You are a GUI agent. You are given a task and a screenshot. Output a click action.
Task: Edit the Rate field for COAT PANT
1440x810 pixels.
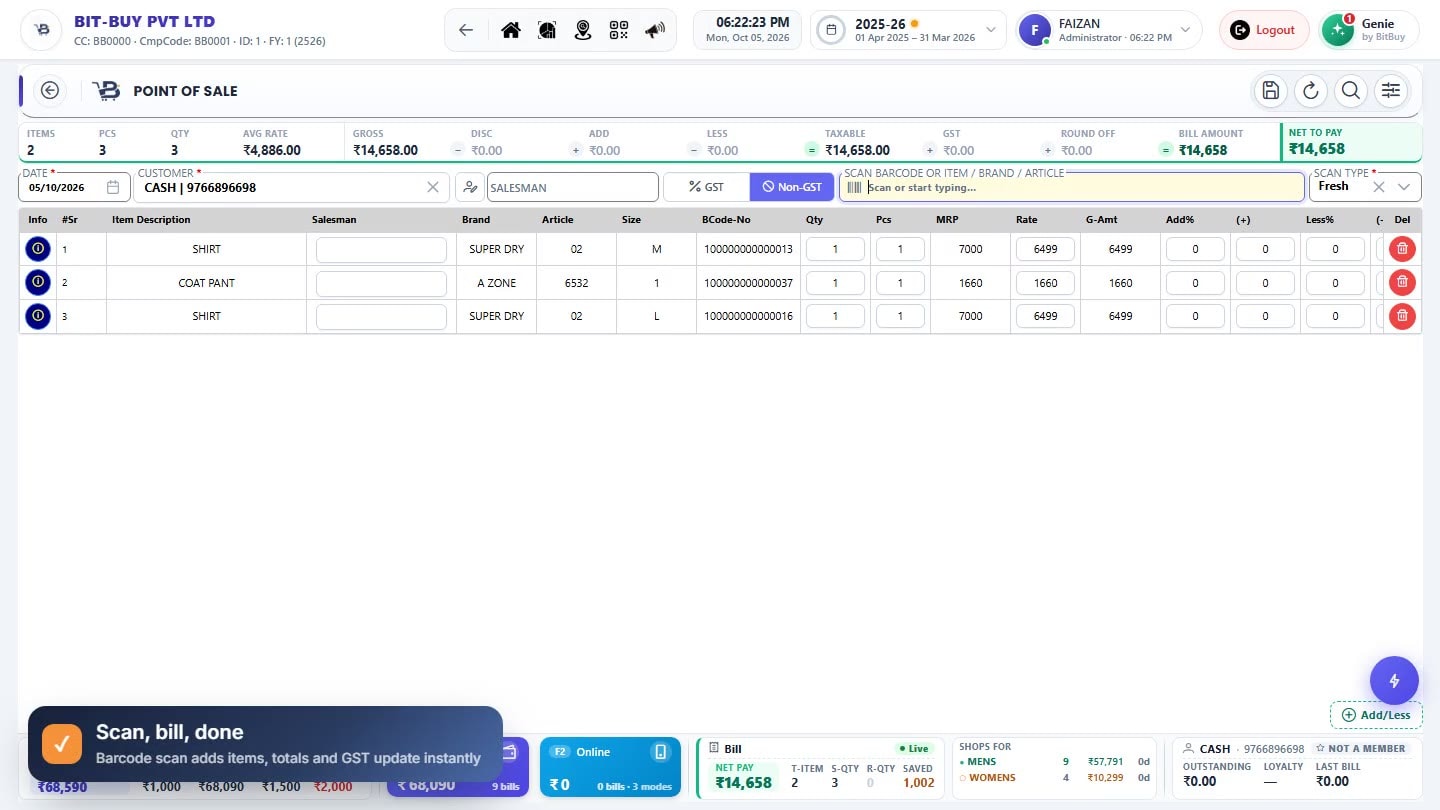point(1045,283)
